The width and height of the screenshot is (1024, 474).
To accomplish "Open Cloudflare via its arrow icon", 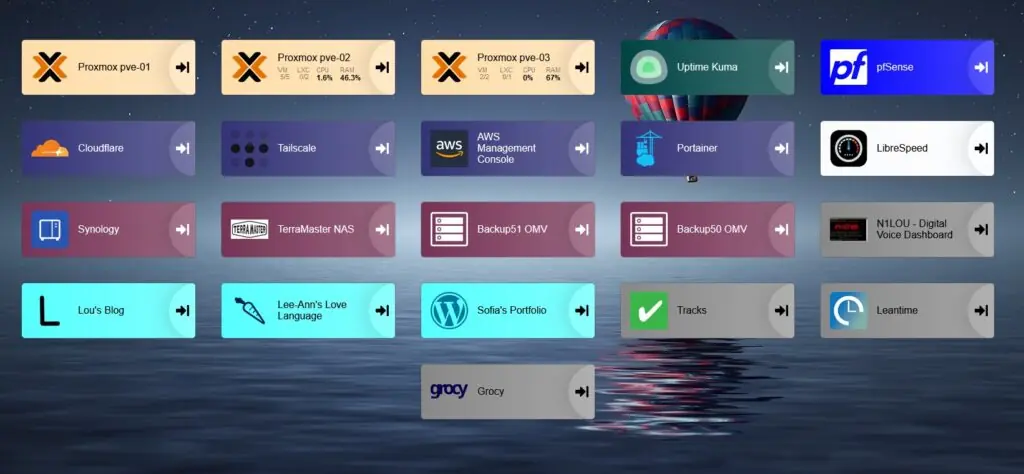I will tap(182, 148).
